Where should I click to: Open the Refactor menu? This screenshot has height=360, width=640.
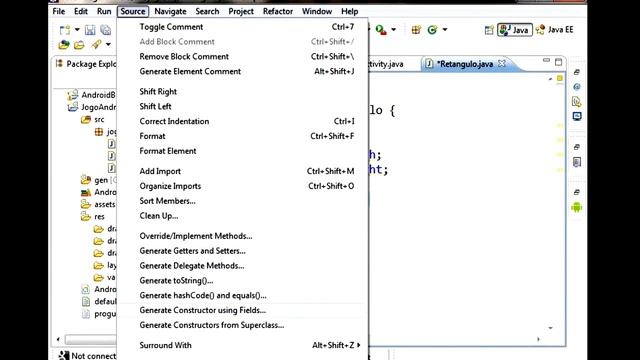(278, 11)
